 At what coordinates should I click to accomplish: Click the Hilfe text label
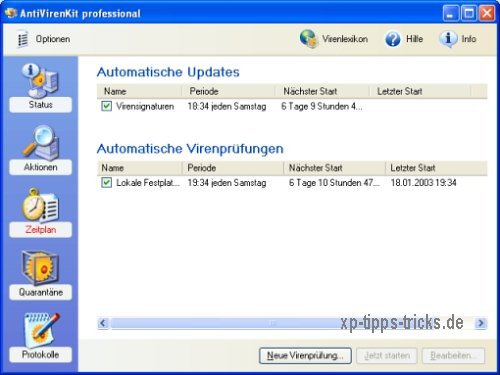[414, 39]
